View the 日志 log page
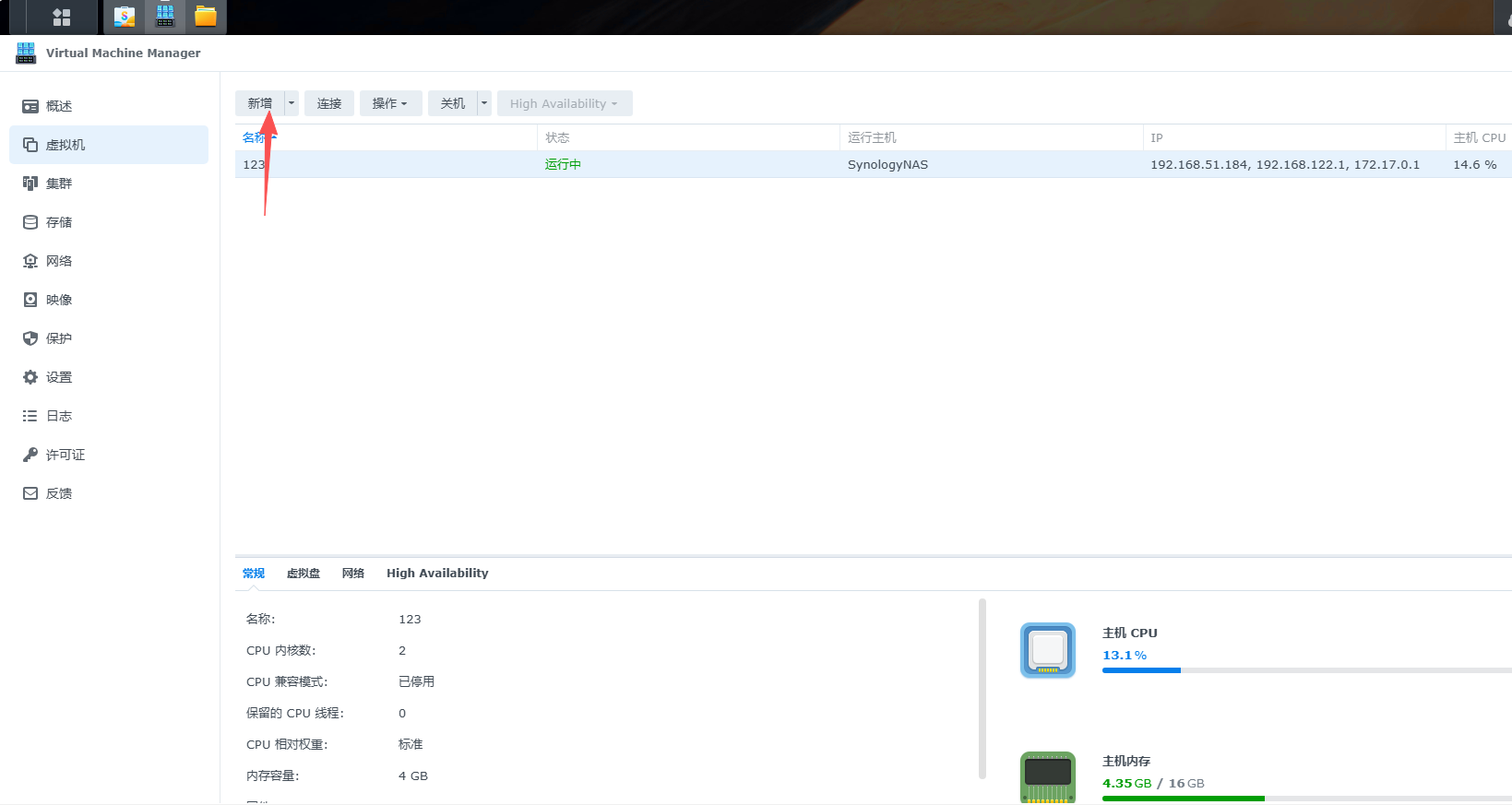This screenshot has width=1512, height=805. 109,416
